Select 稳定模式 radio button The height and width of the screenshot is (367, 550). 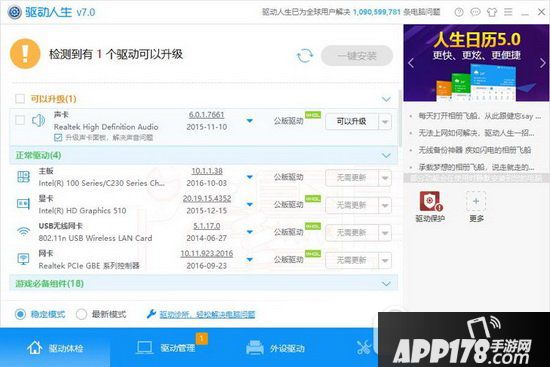(20, 314)
